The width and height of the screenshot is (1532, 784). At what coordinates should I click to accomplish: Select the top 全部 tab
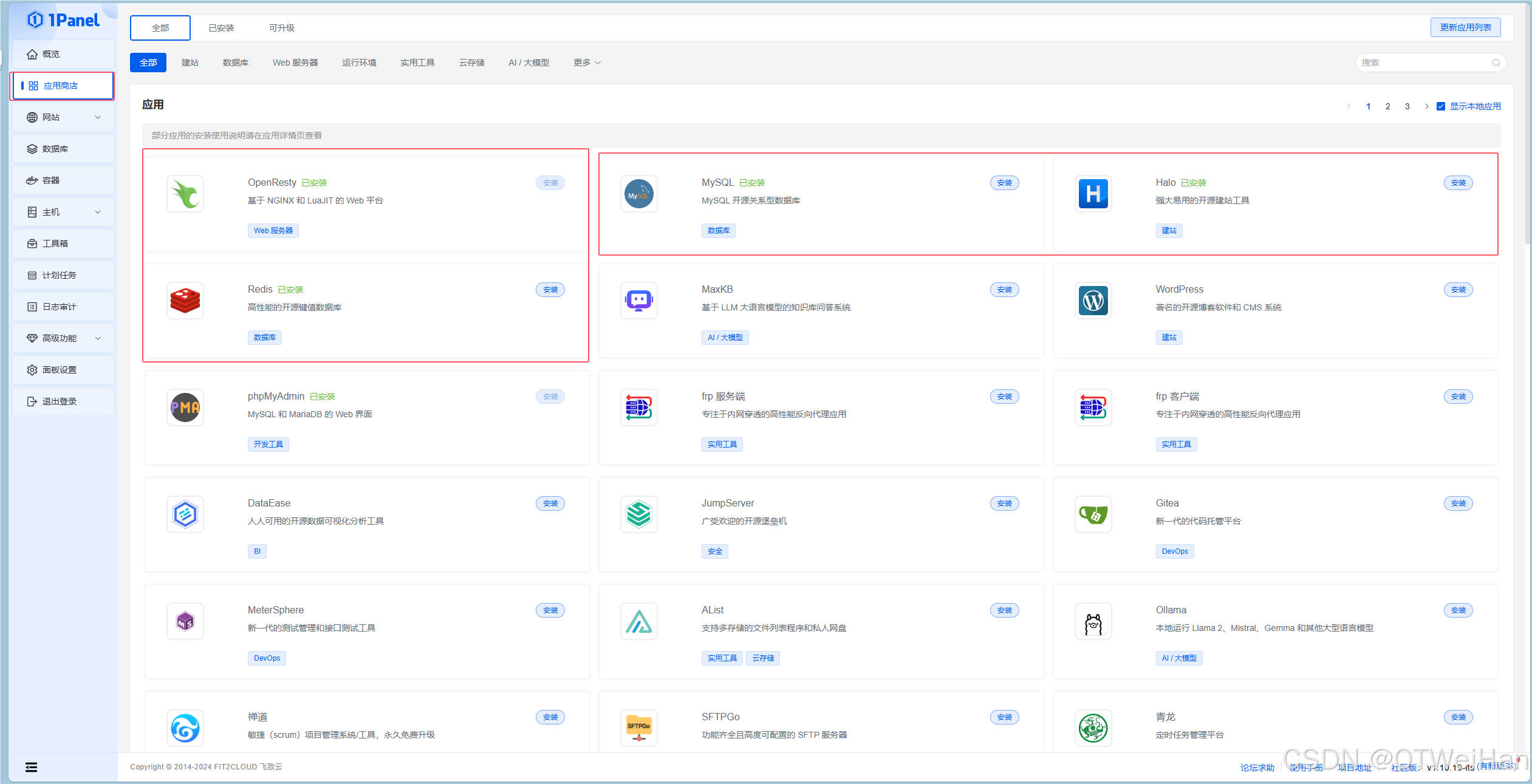[x=160, y=28]
